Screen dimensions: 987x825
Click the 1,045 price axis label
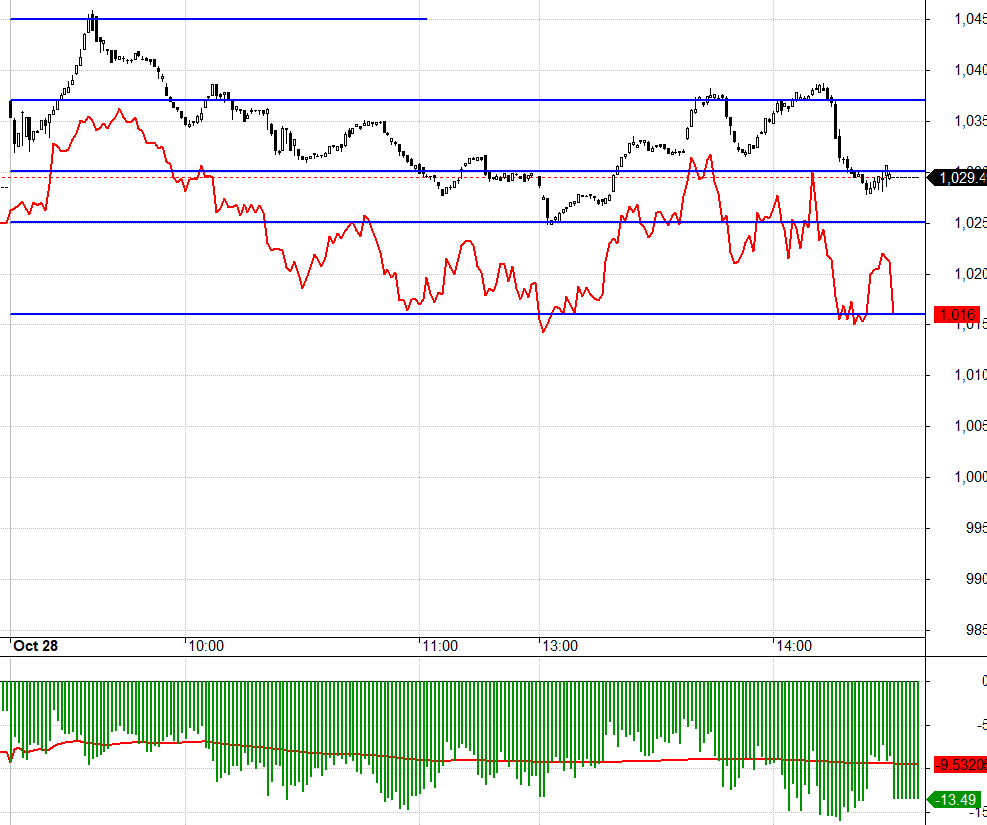click(970, 19)
